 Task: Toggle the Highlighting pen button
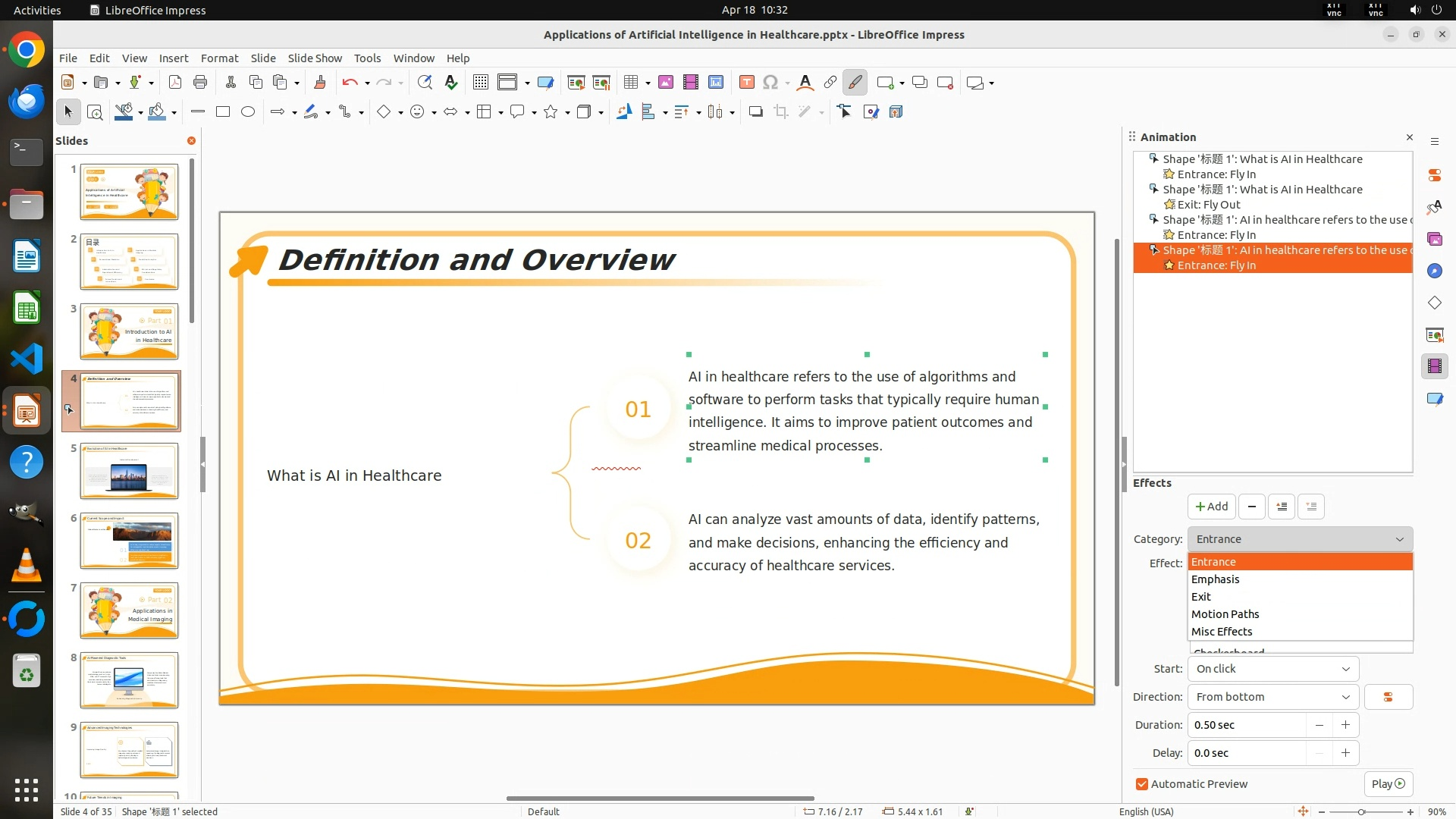[x=855, y=83]
